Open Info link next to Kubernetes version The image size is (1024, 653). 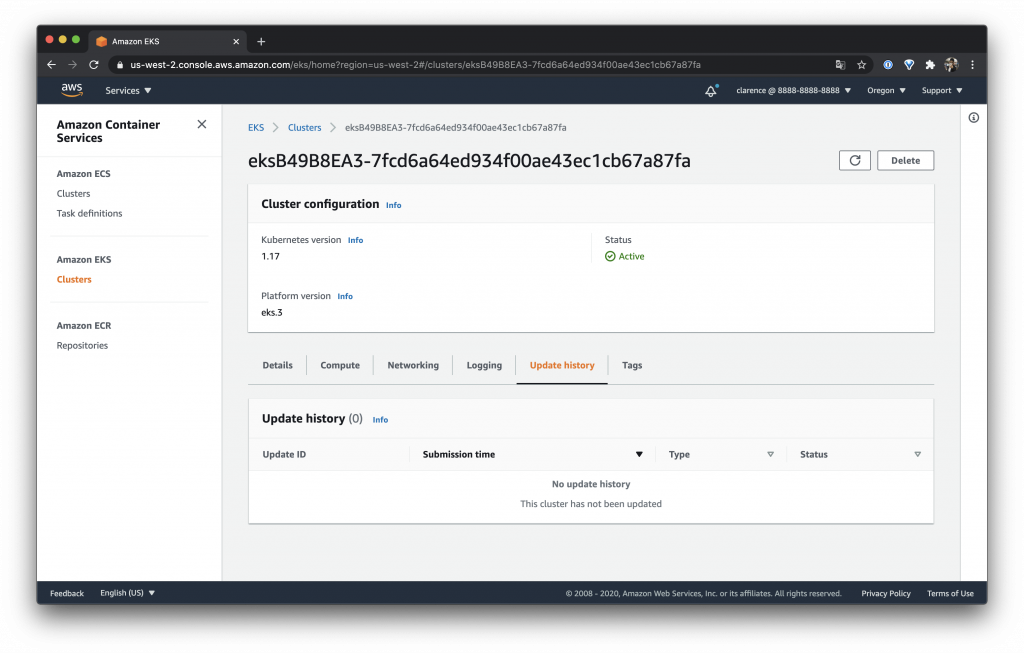click(355, 240)
